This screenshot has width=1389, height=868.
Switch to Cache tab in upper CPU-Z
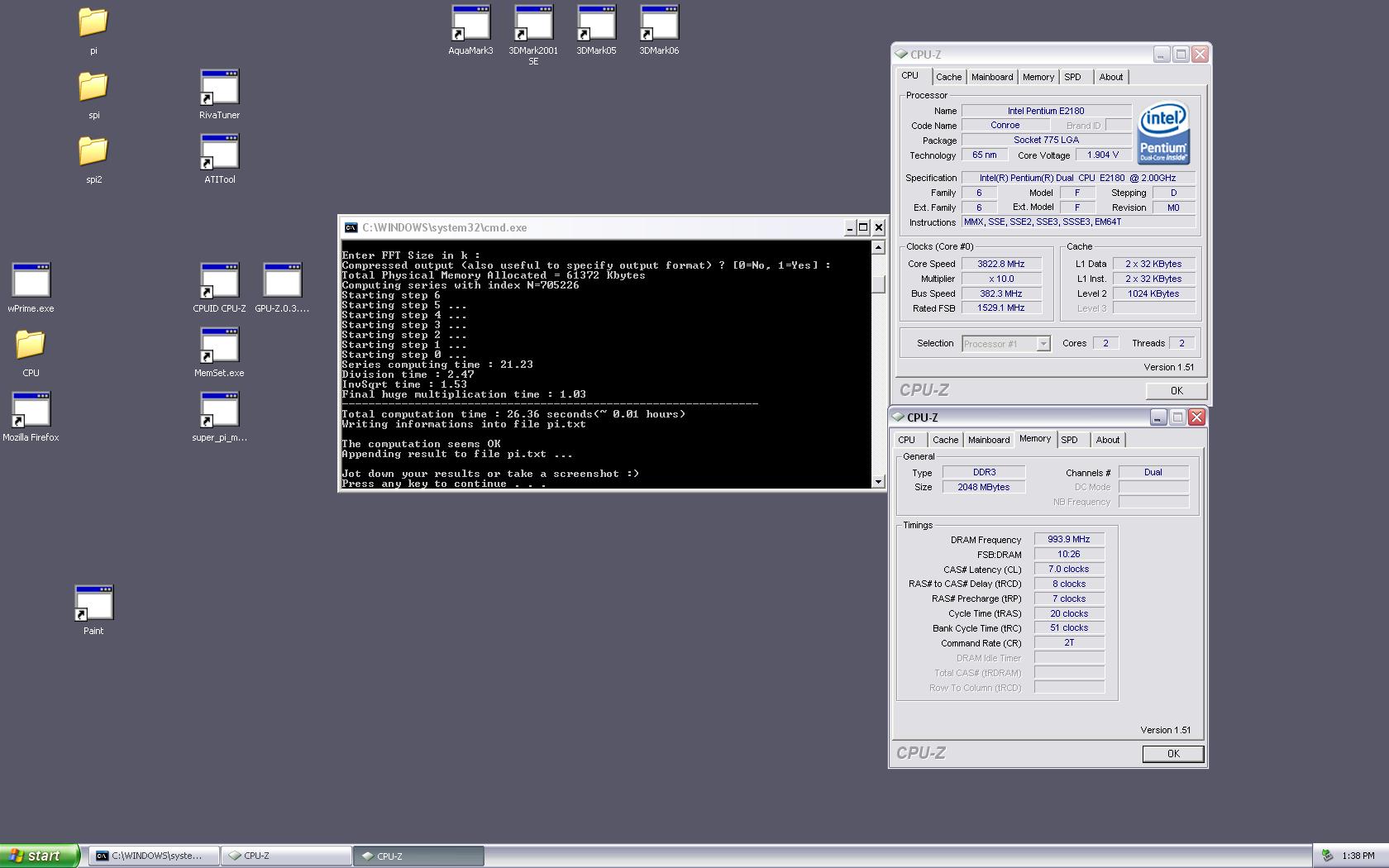(x=948, y=77)
